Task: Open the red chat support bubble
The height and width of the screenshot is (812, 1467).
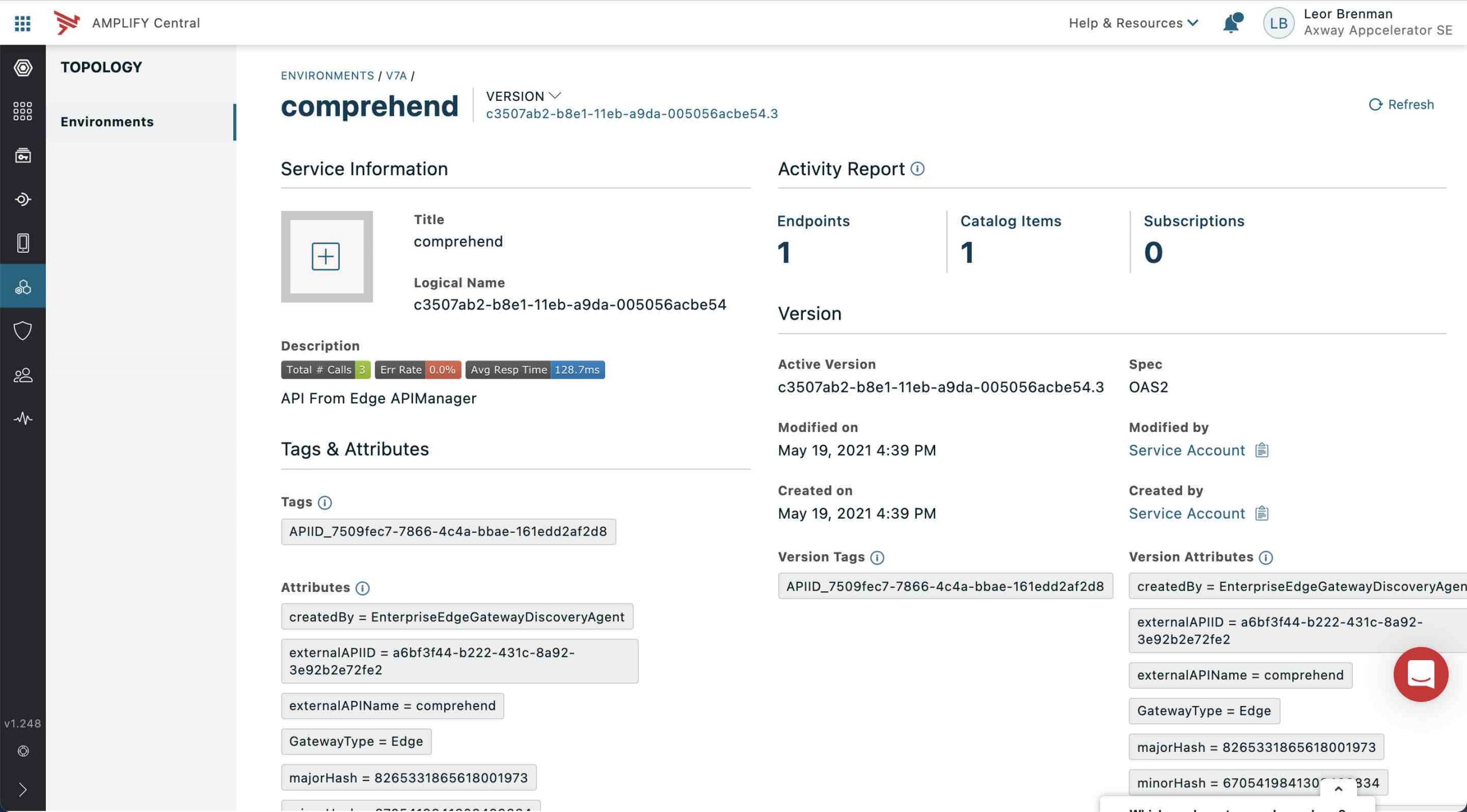Action: pyautogui.click(x=1421, y=674)
